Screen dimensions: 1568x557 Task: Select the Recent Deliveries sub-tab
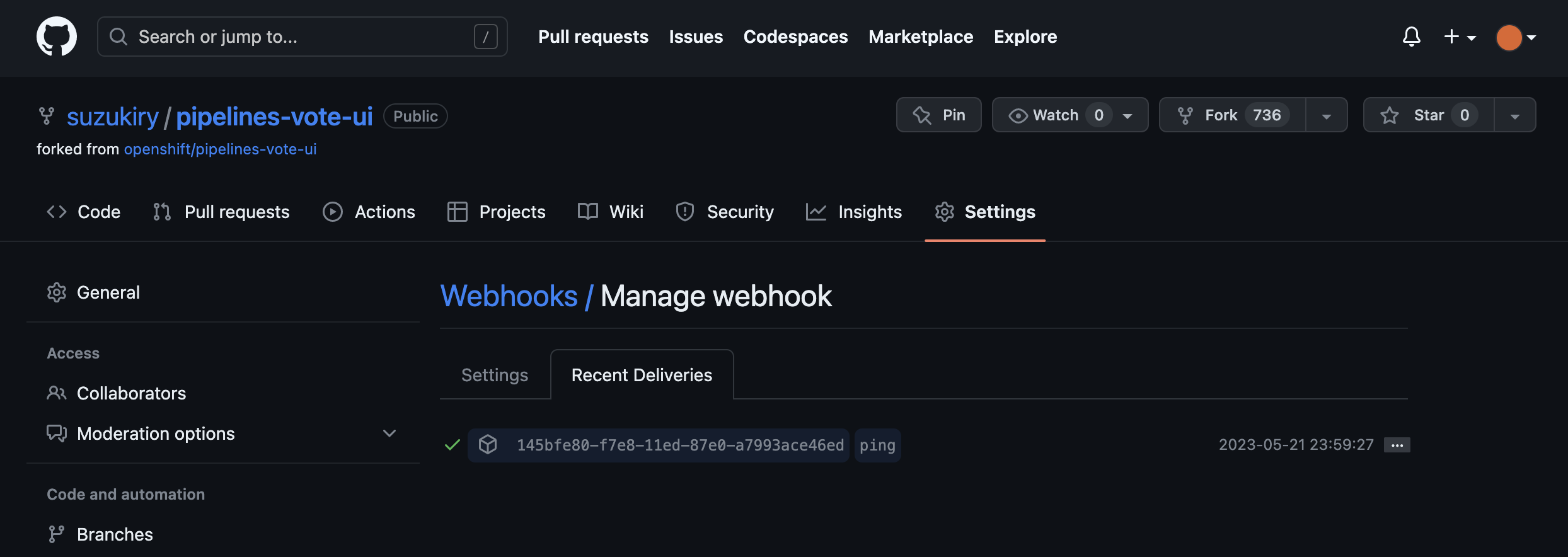(x=642, y=375)
